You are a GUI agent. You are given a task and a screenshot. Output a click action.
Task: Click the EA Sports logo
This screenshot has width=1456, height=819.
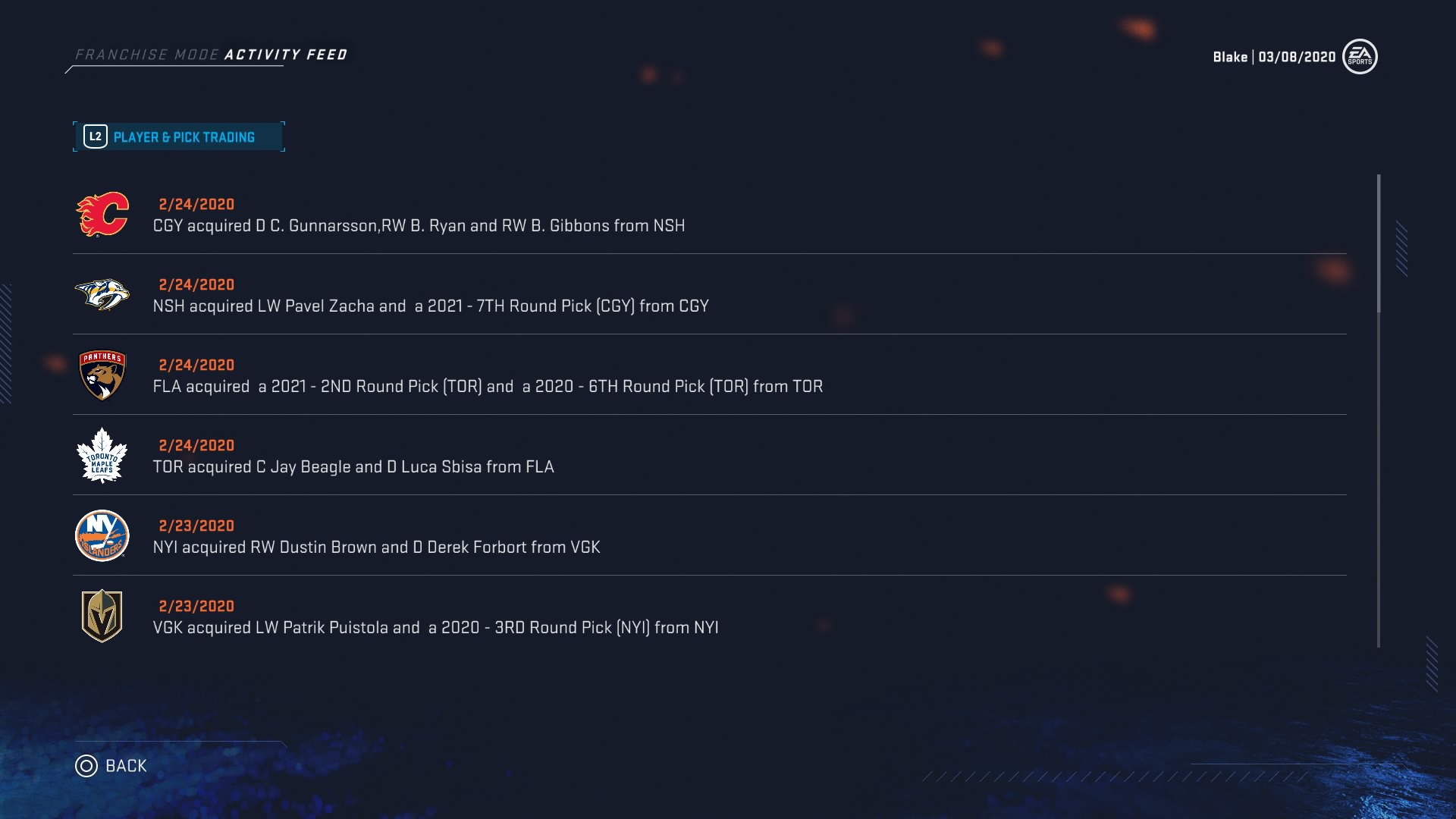1360,57
